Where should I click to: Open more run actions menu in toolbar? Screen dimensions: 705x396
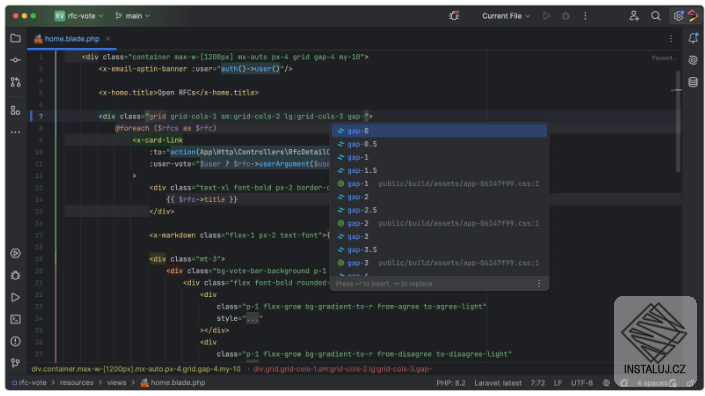(585, 16)
